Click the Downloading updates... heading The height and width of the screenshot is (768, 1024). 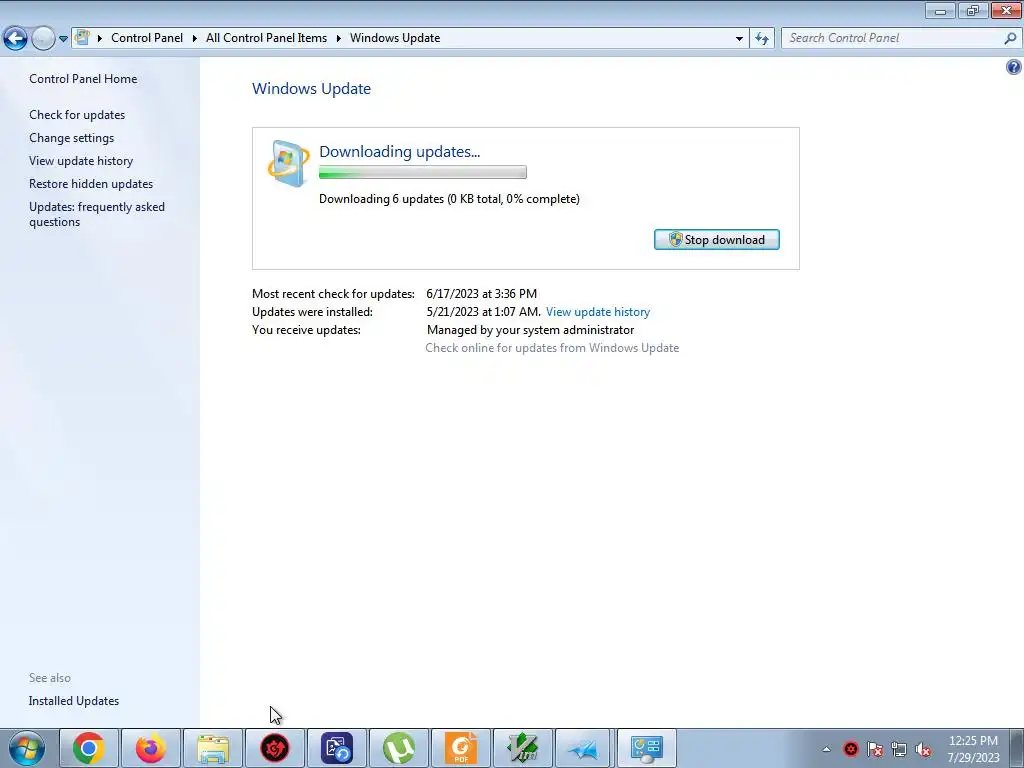[x=400, y=152]
